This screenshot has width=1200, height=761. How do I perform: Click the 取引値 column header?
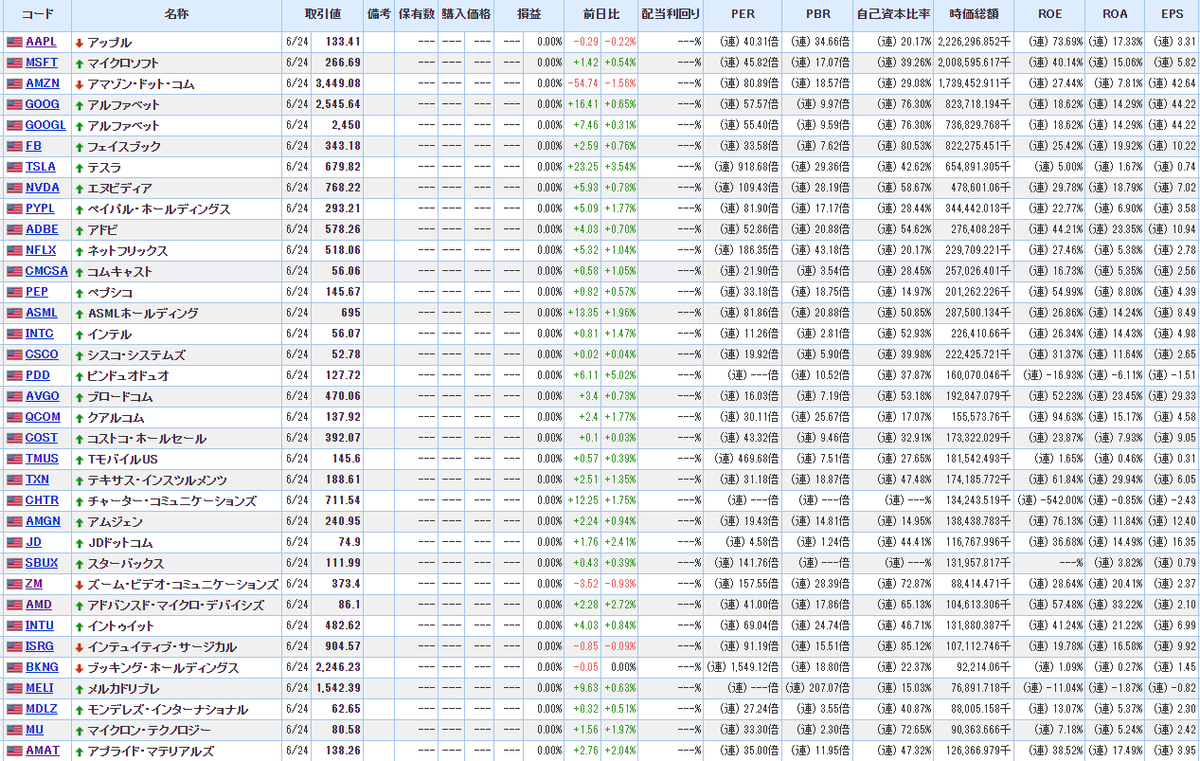click(x=321, y=16)
